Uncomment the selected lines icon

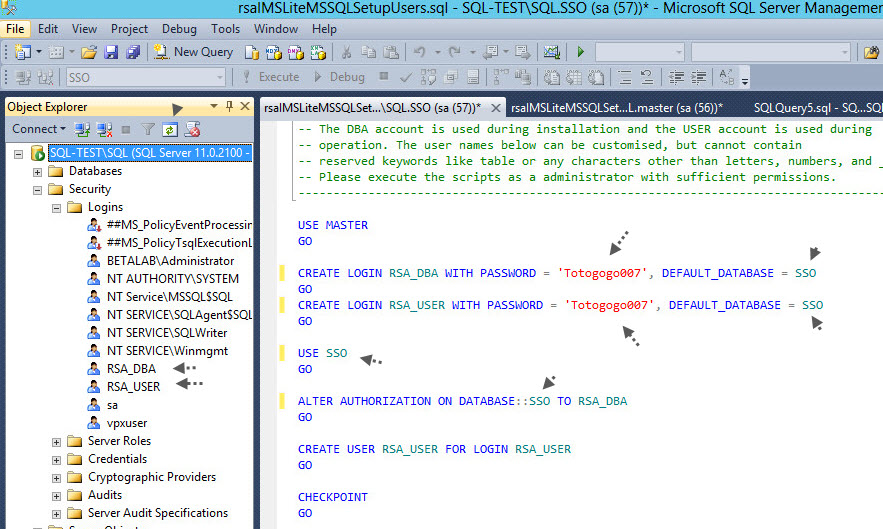646,77
